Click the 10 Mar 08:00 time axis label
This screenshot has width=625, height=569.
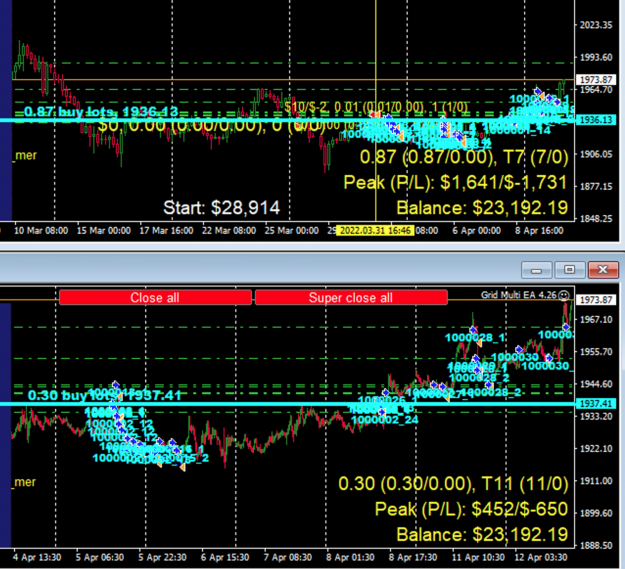click(x=41, y=231)
